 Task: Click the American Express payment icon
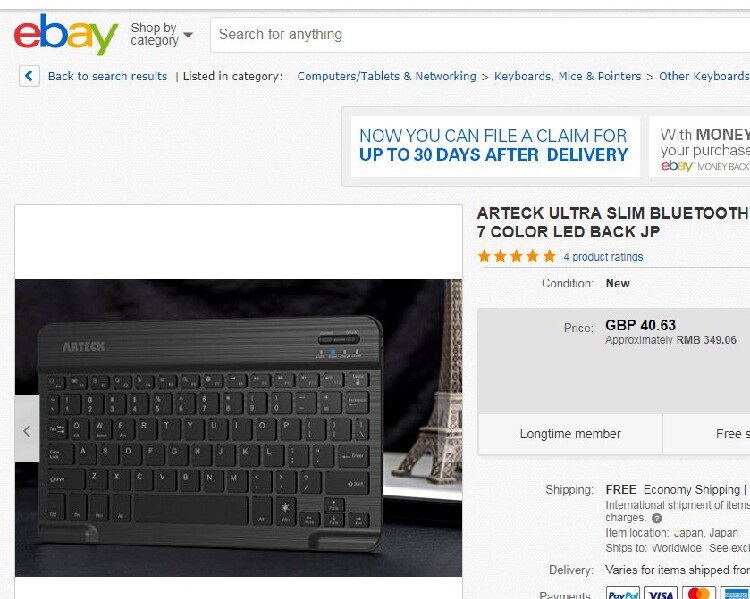click(x=736, y=593)
